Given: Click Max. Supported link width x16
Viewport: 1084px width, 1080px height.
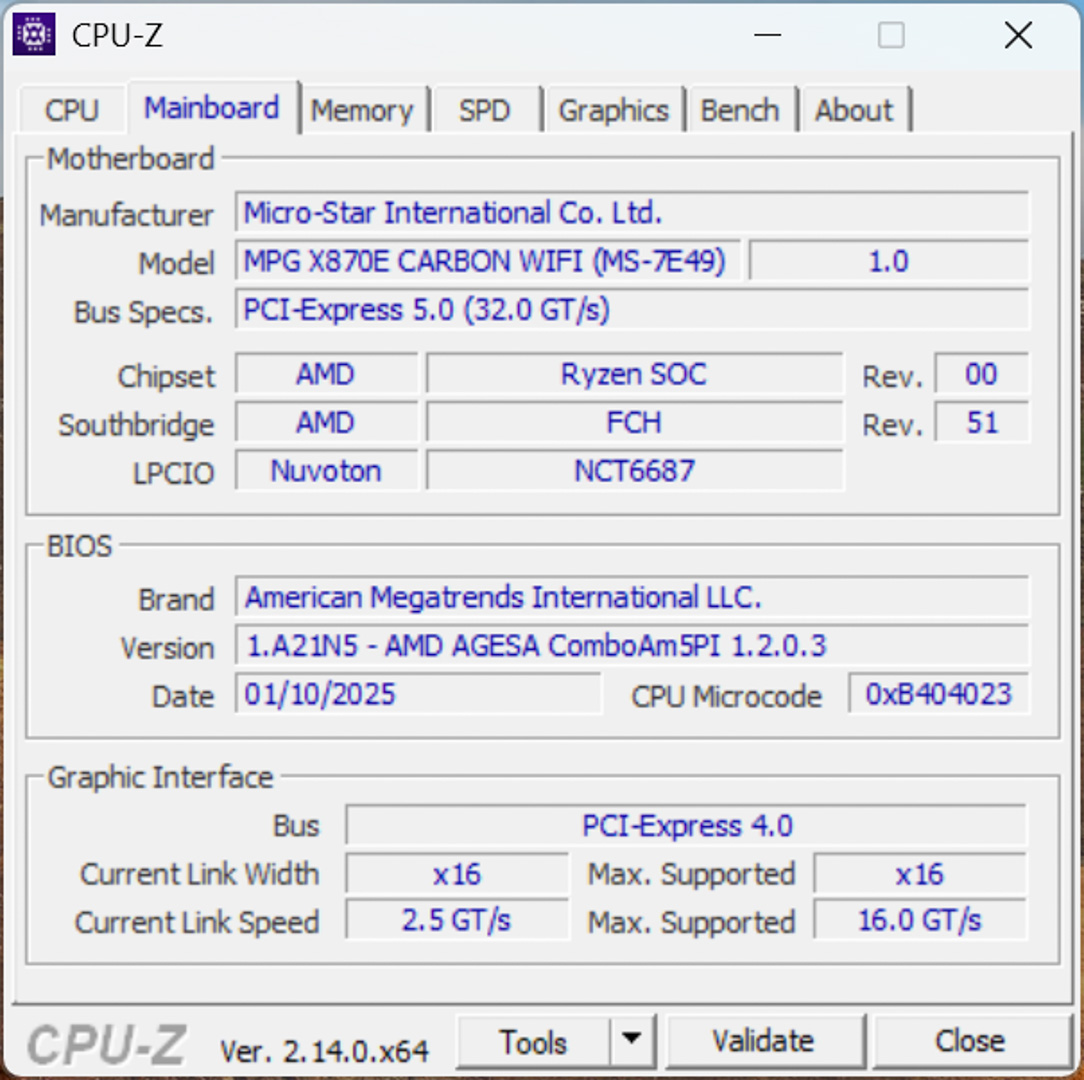Looking at the screenshot, I should point(921,874).
